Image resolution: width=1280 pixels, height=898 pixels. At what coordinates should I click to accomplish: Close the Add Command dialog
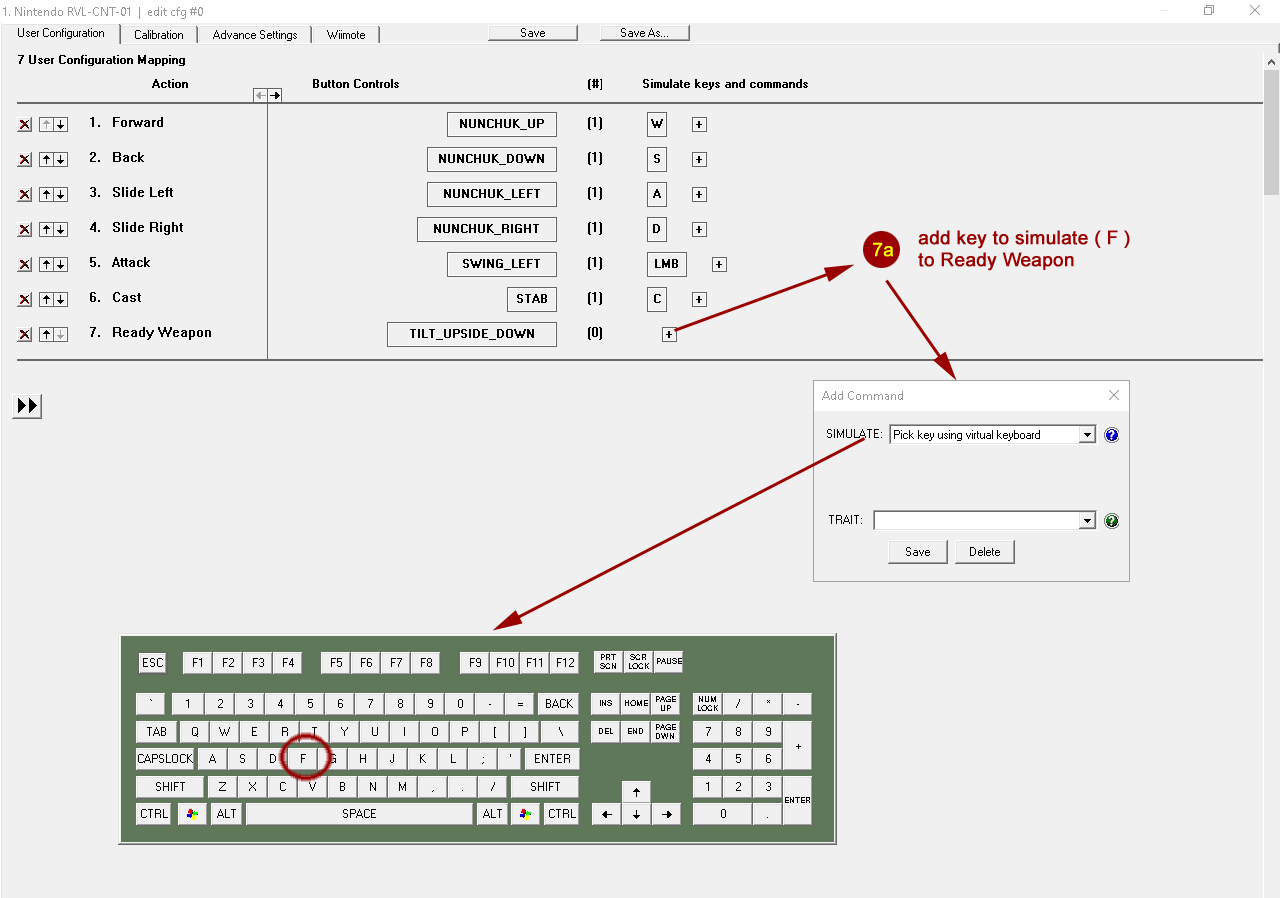(x=1114, y=396)
